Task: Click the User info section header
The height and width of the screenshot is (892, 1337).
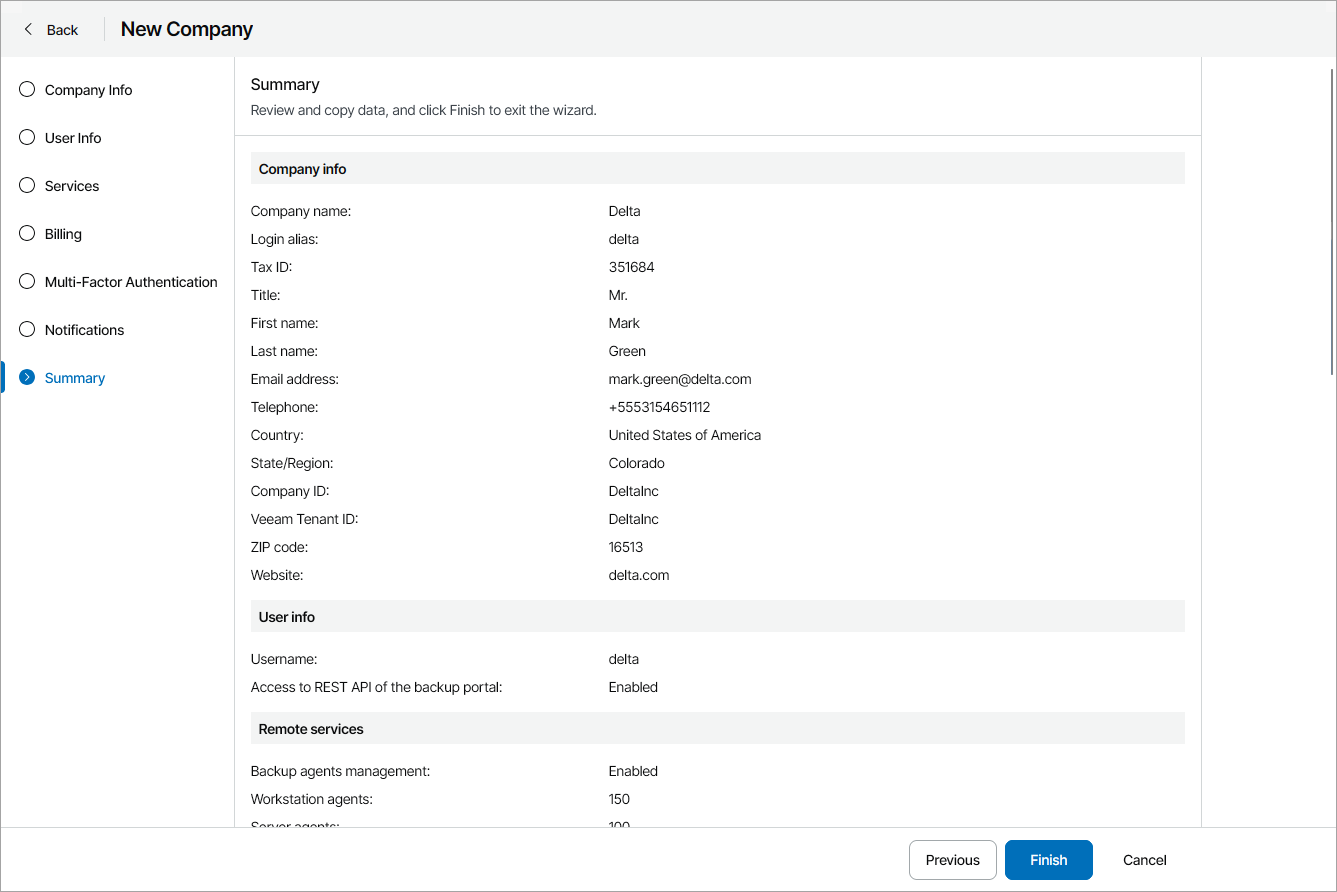Action: click(286, 616)
